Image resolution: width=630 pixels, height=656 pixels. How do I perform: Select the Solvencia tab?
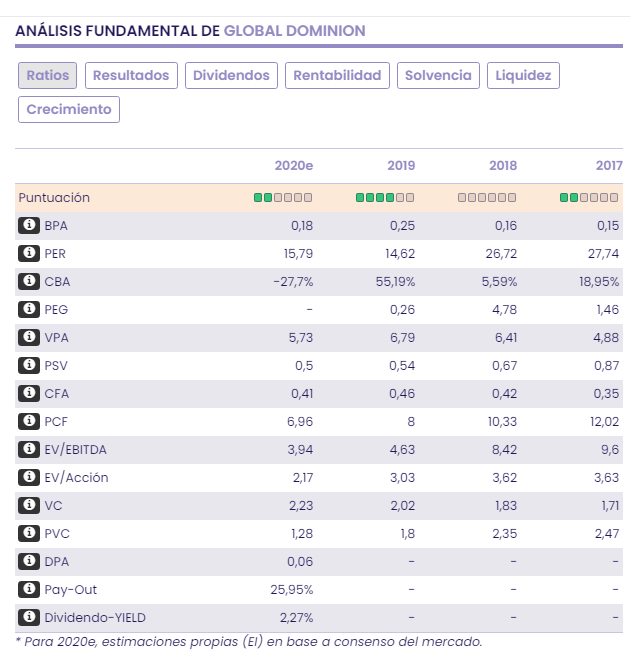(438, 75)
